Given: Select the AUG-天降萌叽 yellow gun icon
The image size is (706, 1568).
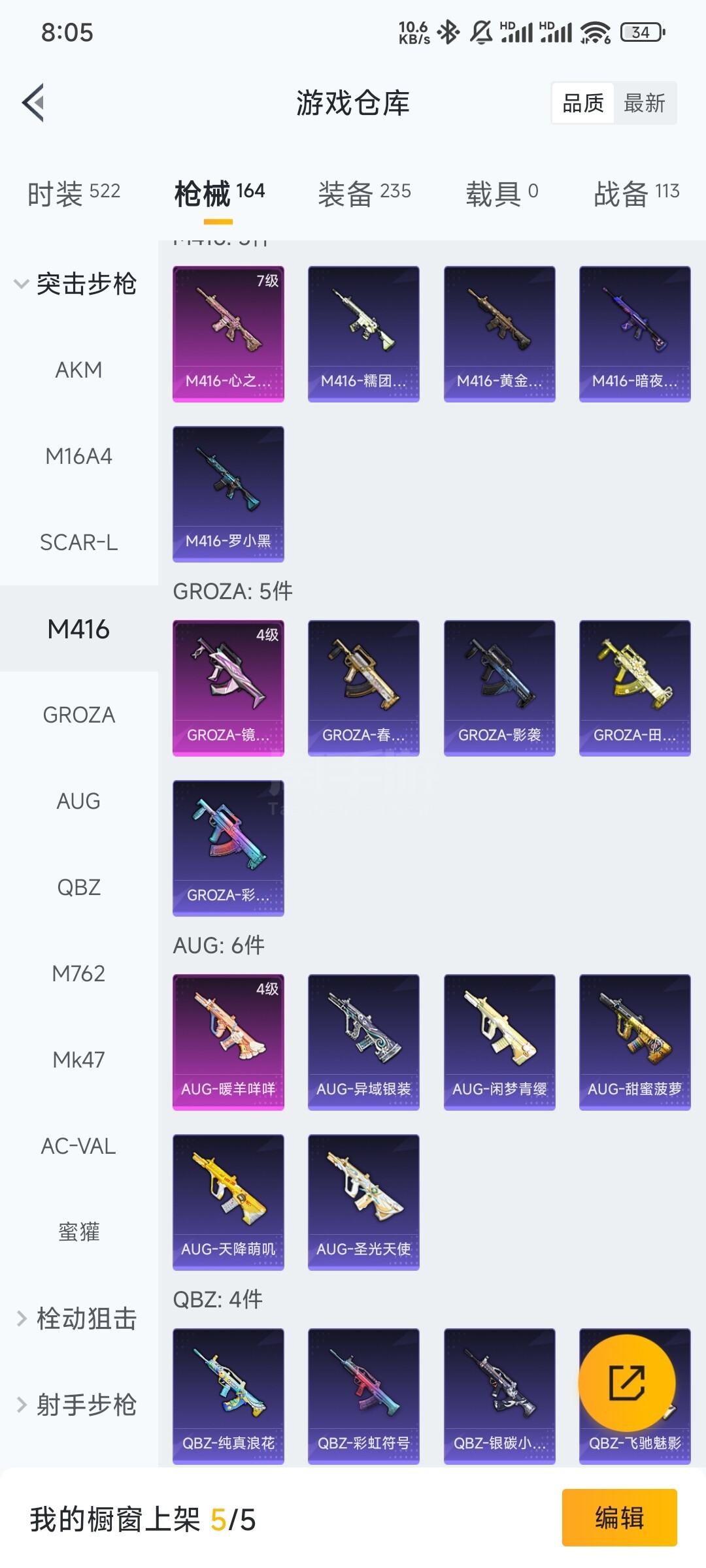Looking at the screenshot, I should [228, 1202].
